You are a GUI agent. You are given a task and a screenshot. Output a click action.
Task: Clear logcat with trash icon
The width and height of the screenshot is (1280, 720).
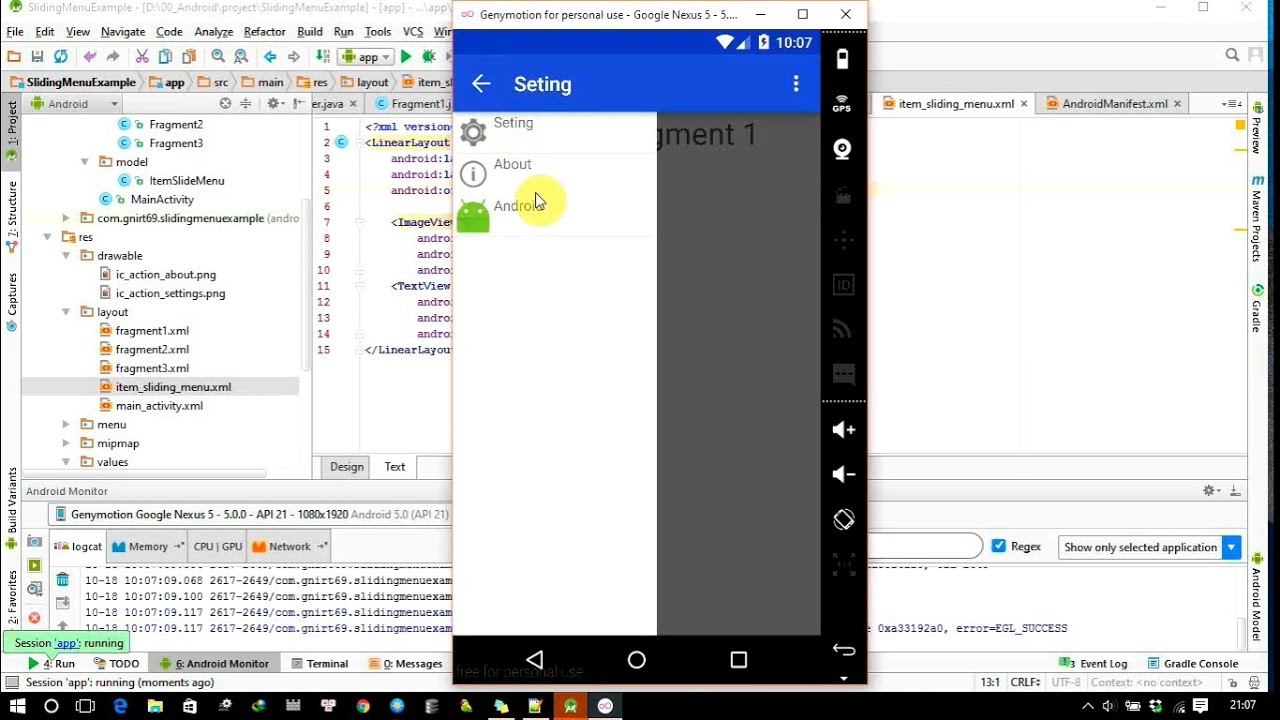click(62, 579)
